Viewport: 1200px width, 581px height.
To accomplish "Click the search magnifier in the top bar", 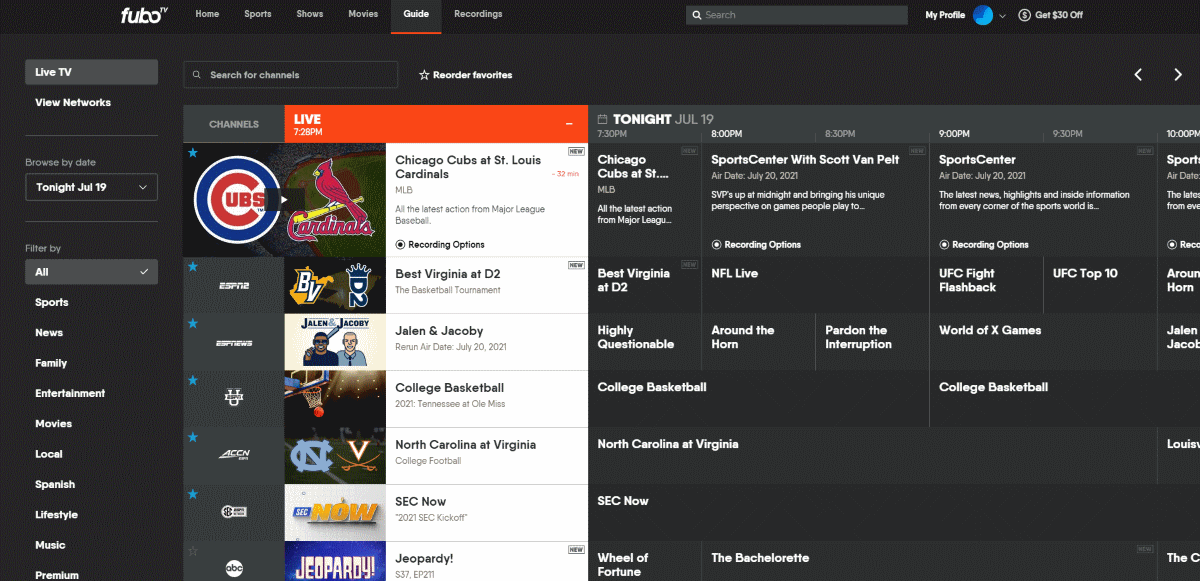I will click(698, 15).
